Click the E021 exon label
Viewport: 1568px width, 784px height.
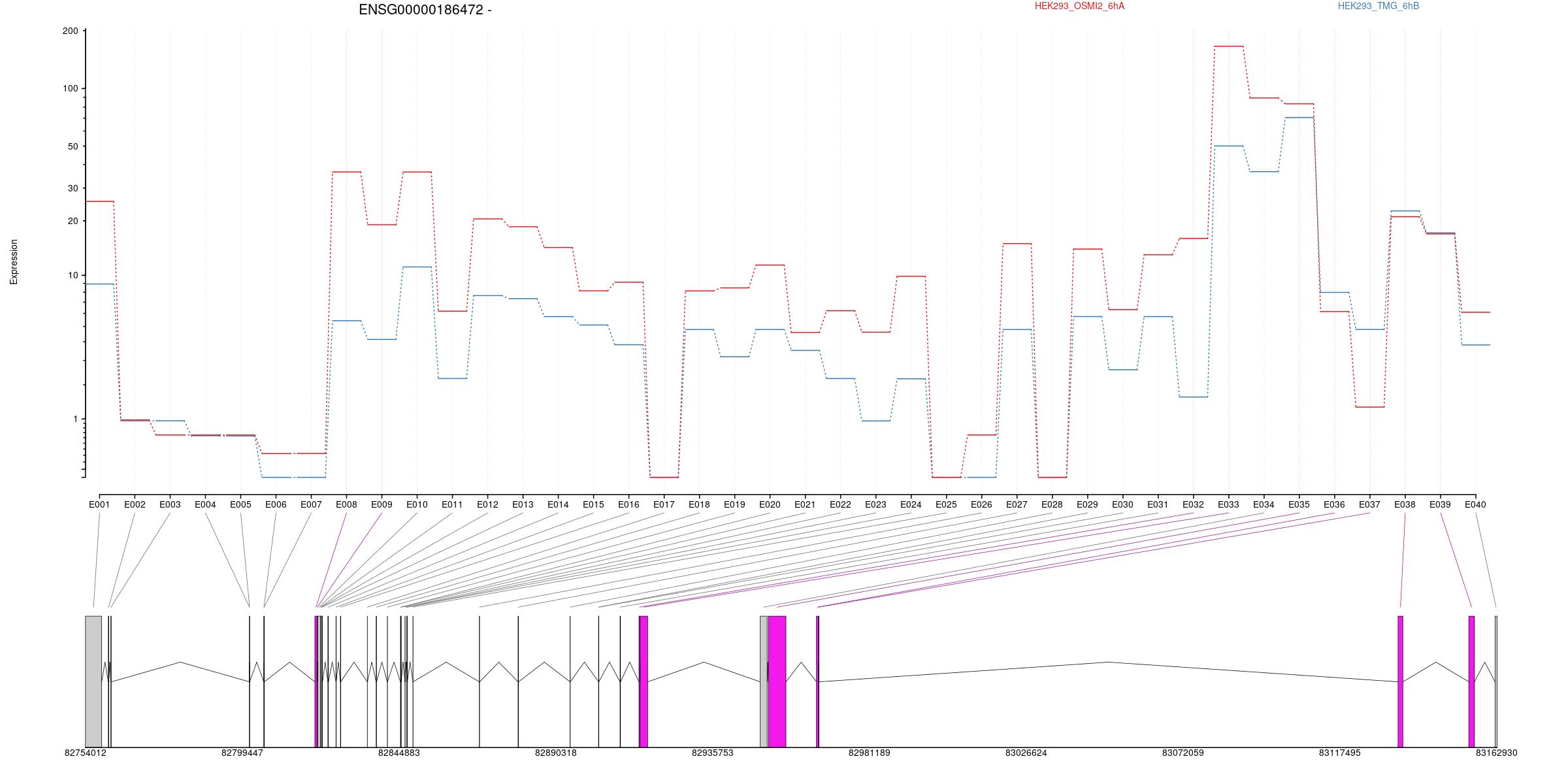(x=805, y=504)
